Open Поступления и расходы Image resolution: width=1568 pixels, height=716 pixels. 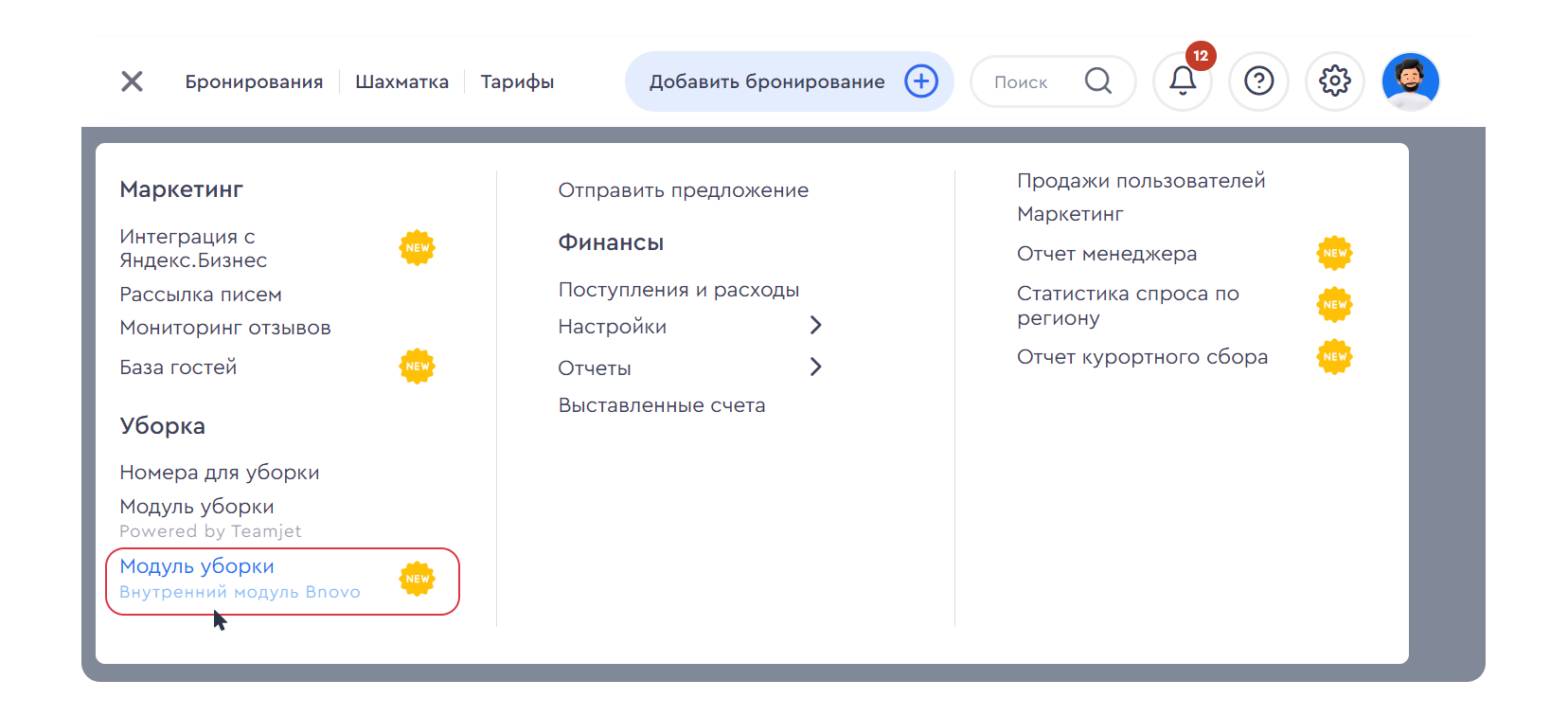(x=679, y=290)
